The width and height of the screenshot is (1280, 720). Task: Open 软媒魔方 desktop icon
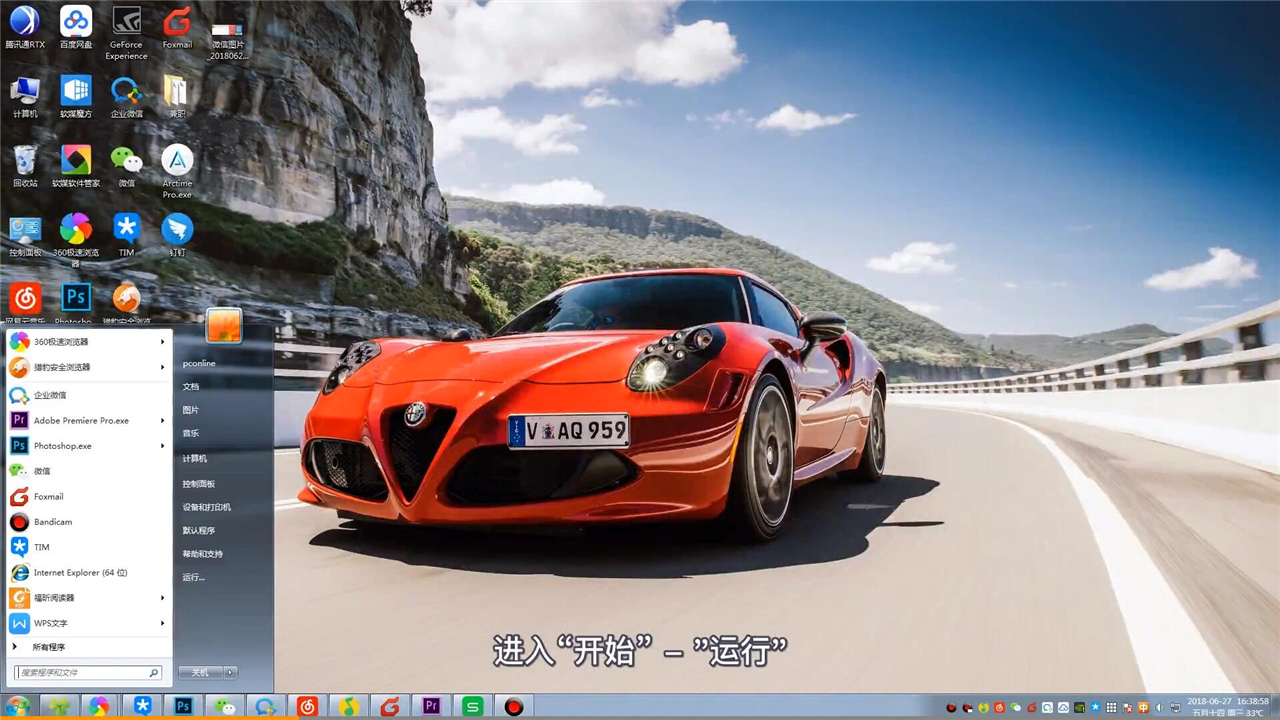click(76, 91)
